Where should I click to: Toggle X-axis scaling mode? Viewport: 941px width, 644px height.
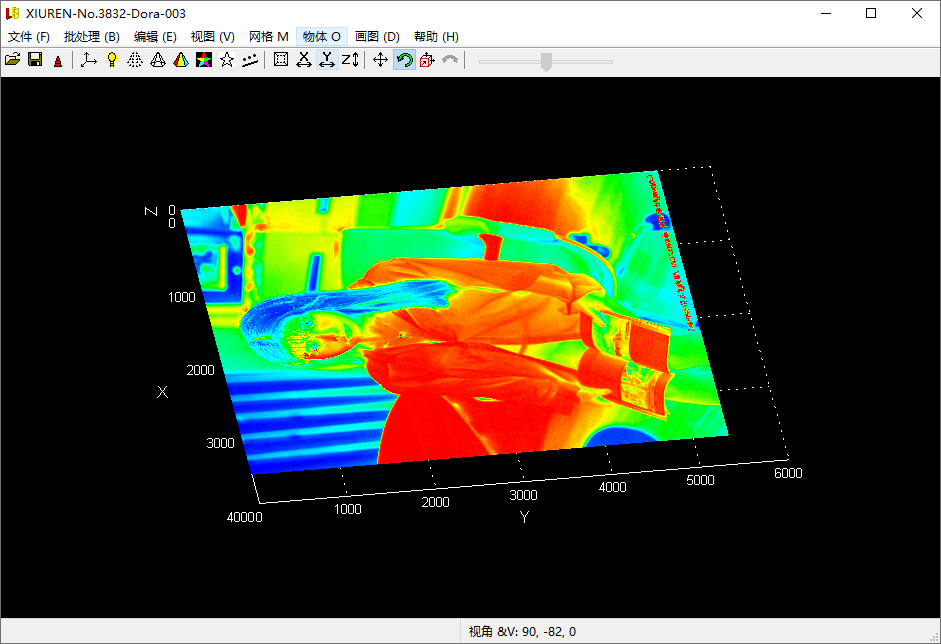(303, 59)
